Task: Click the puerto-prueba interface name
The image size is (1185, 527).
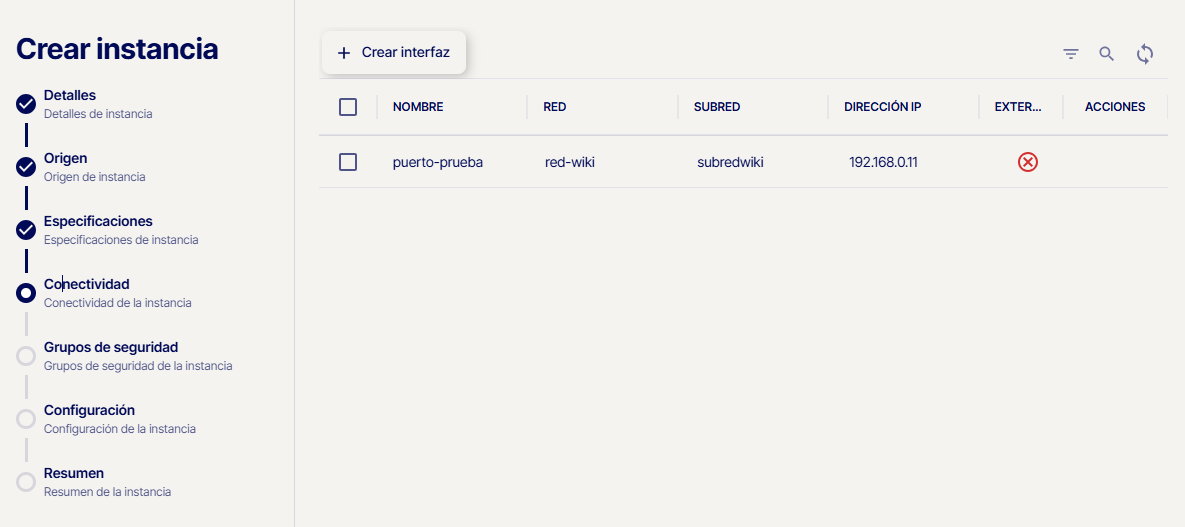Action: click(x=438, y=162)
